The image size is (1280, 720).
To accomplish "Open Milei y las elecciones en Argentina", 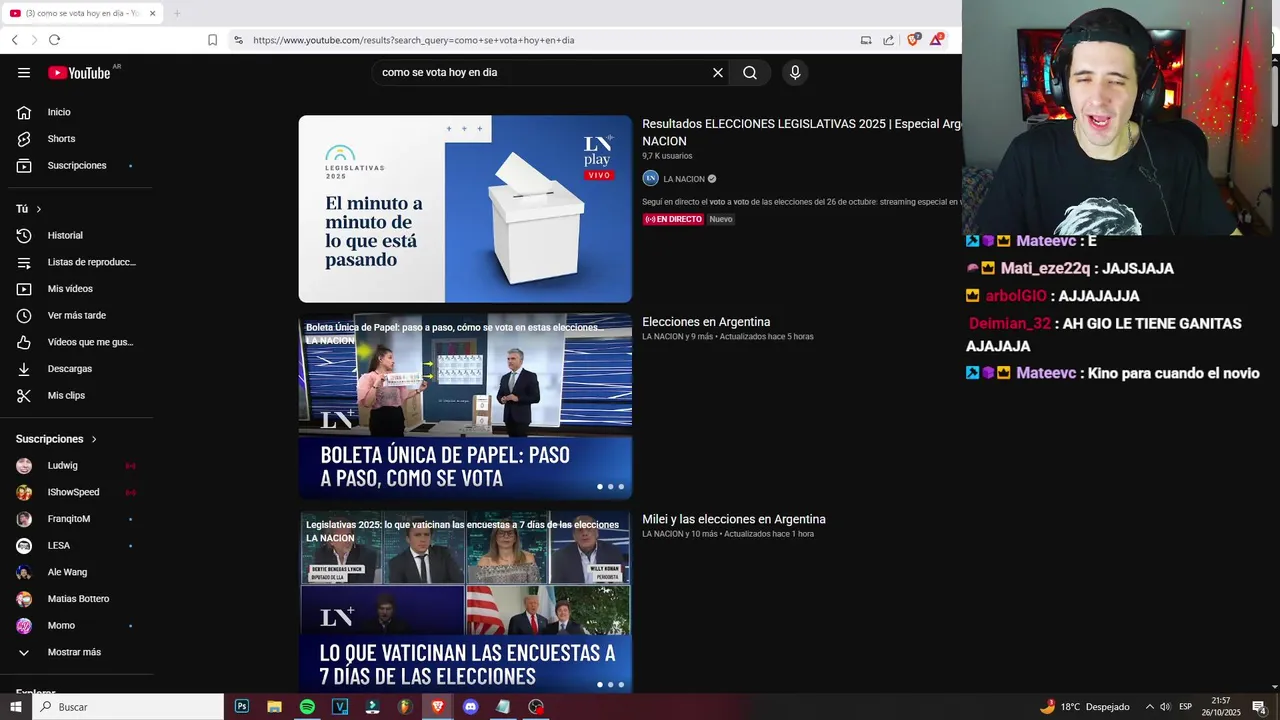I will coord(734,519).
